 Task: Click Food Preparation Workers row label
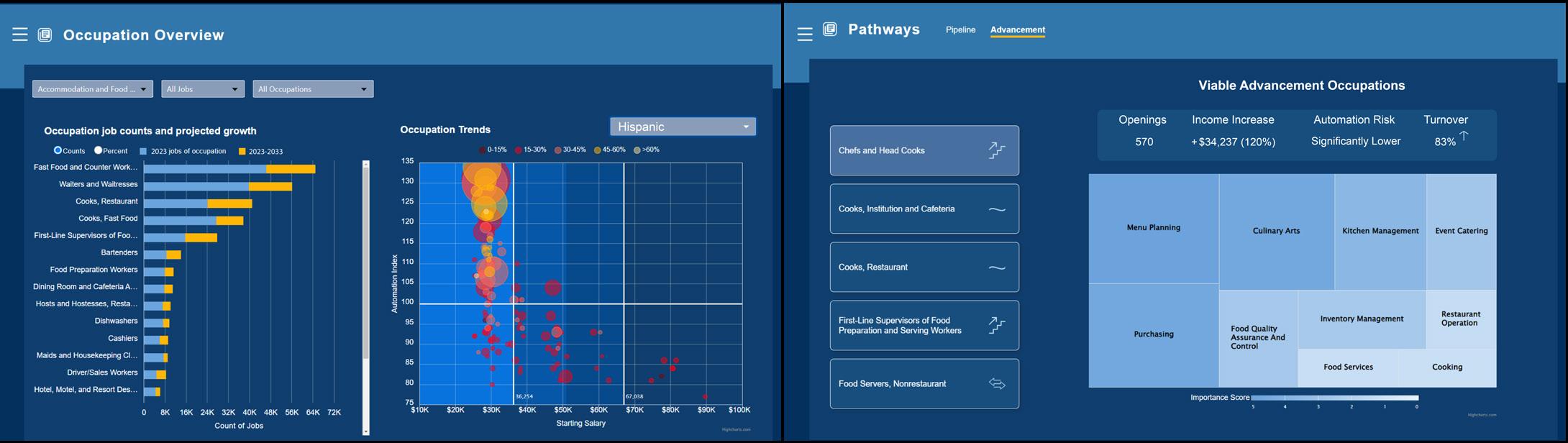tap(94, 270)
